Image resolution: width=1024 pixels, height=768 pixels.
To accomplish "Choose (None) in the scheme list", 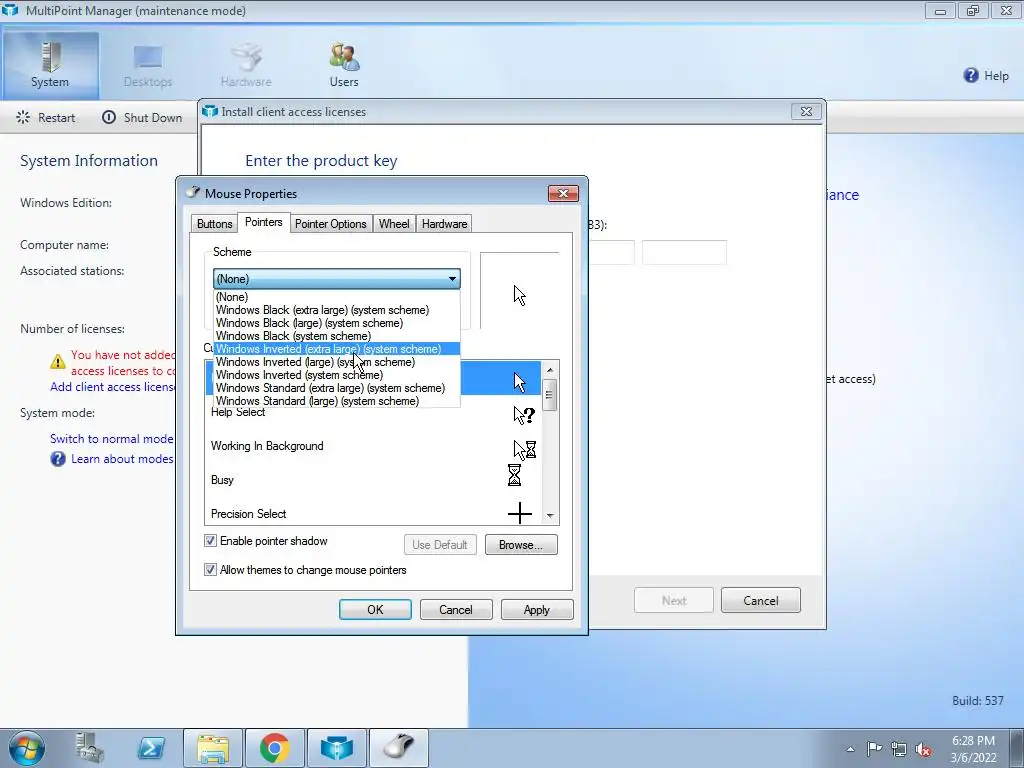I will (x=336, y=296).
